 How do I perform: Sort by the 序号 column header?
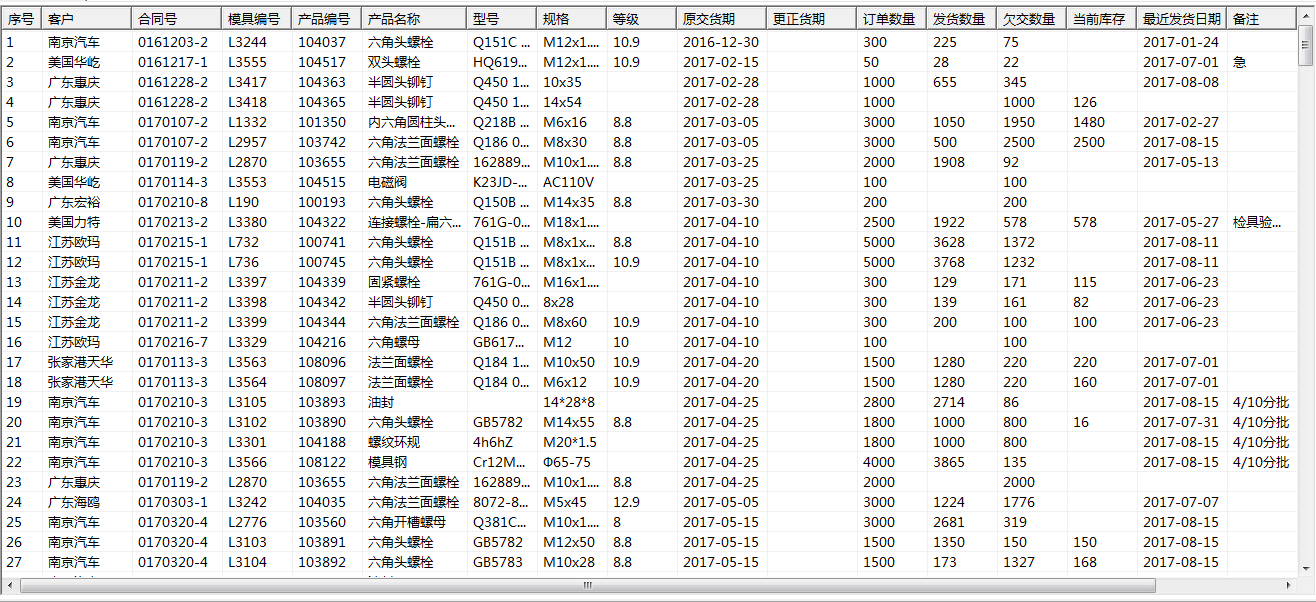pos(21,19)
